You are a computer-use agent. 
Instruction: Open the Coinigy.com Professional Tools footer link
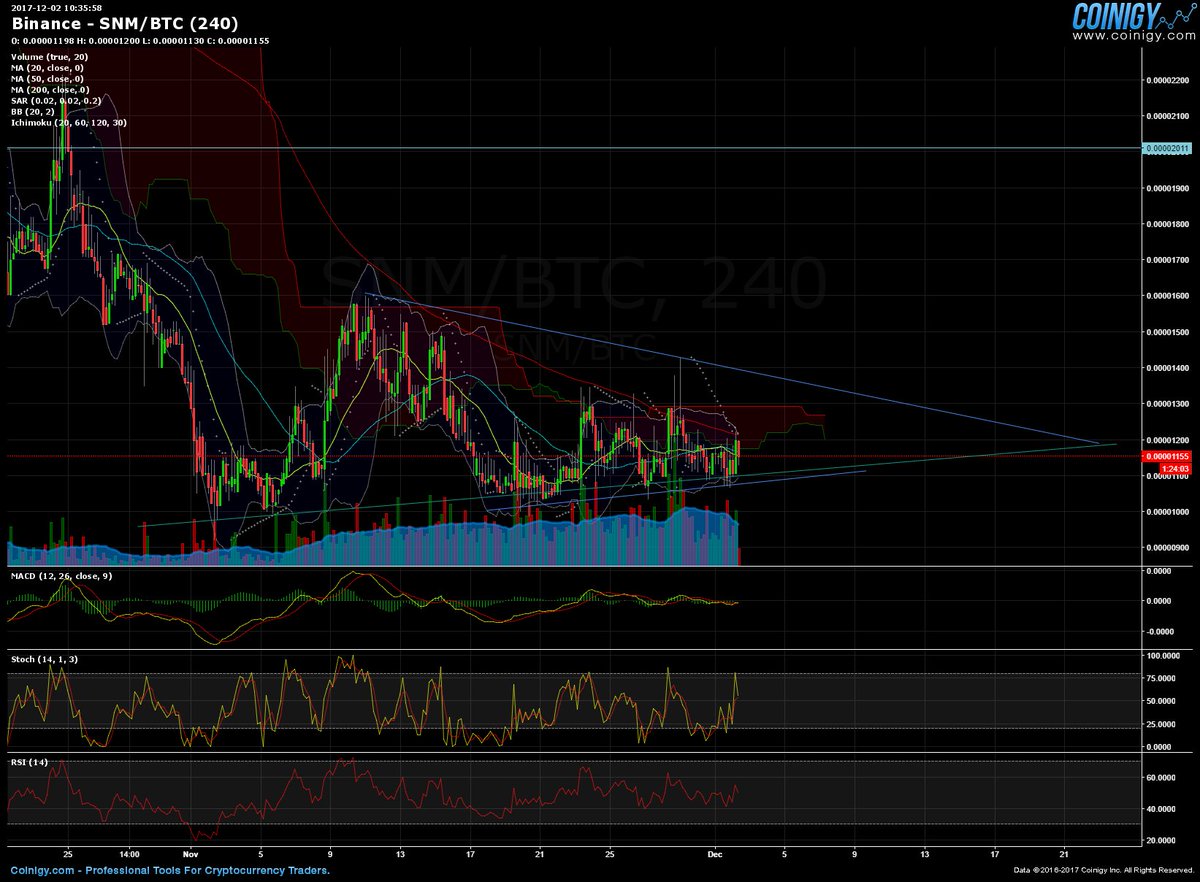coord(170,871)
